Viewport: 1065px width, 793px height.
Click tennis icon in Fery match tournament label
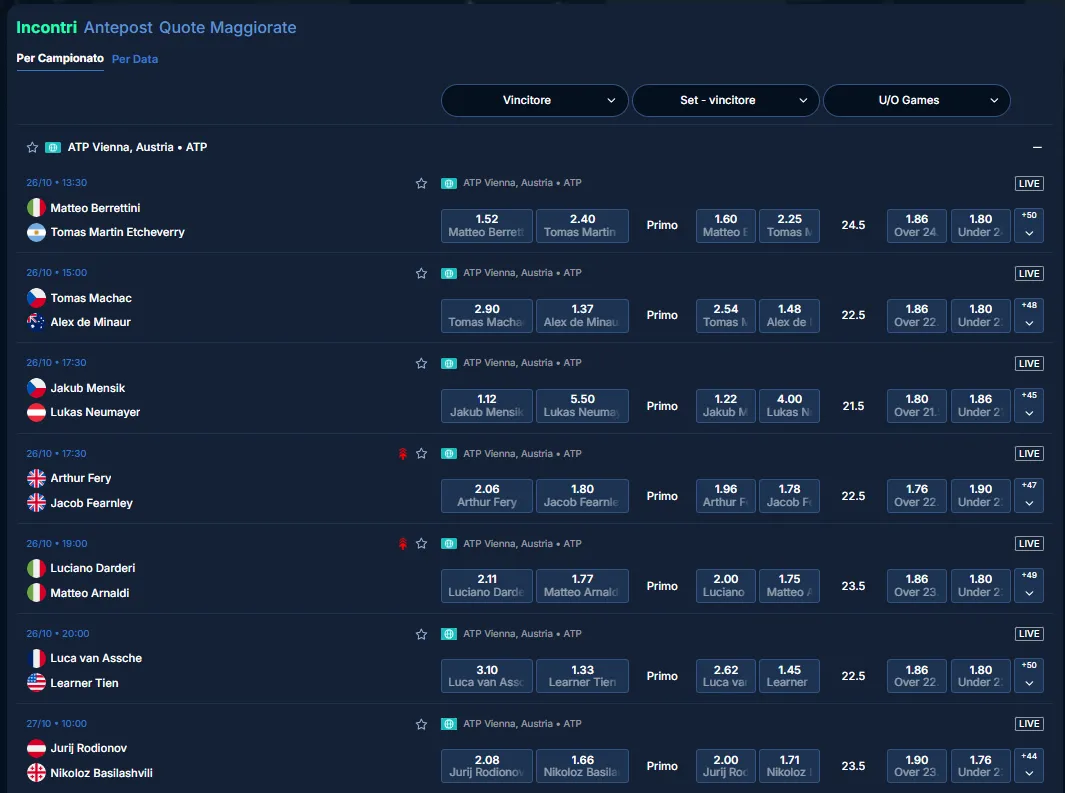click(x=449, y=454)
